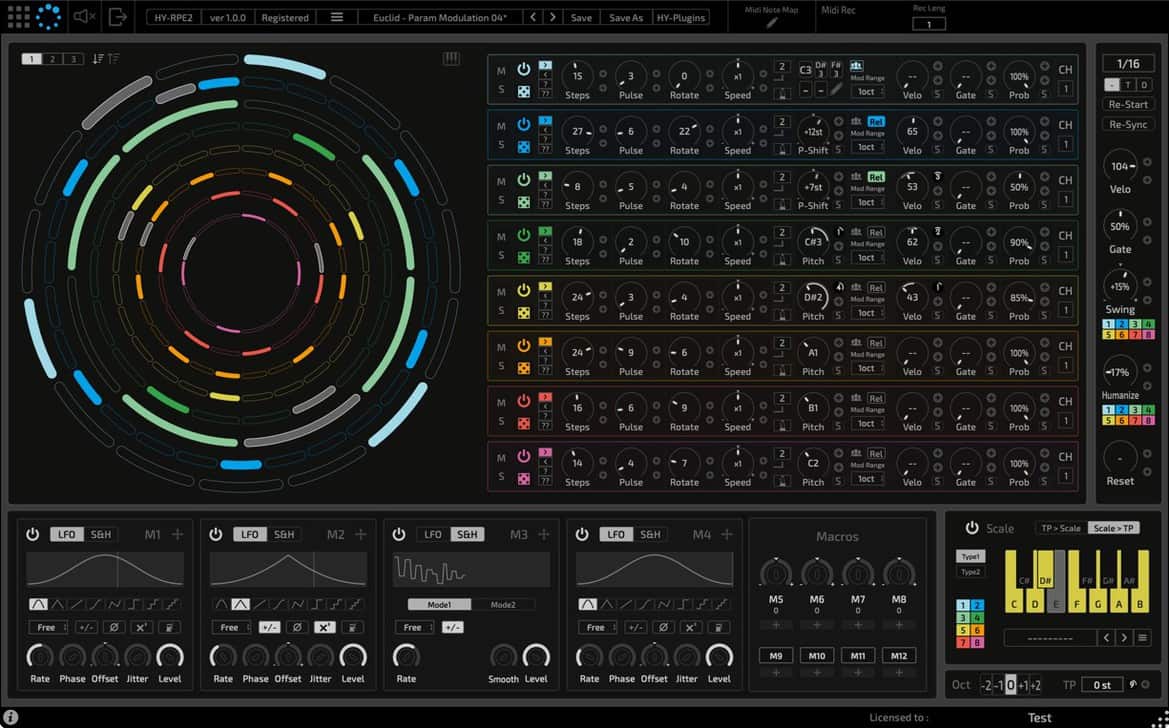Toggle power for sequencer row 1
The height and width of the screenshot is (728, 1169).
524,69
